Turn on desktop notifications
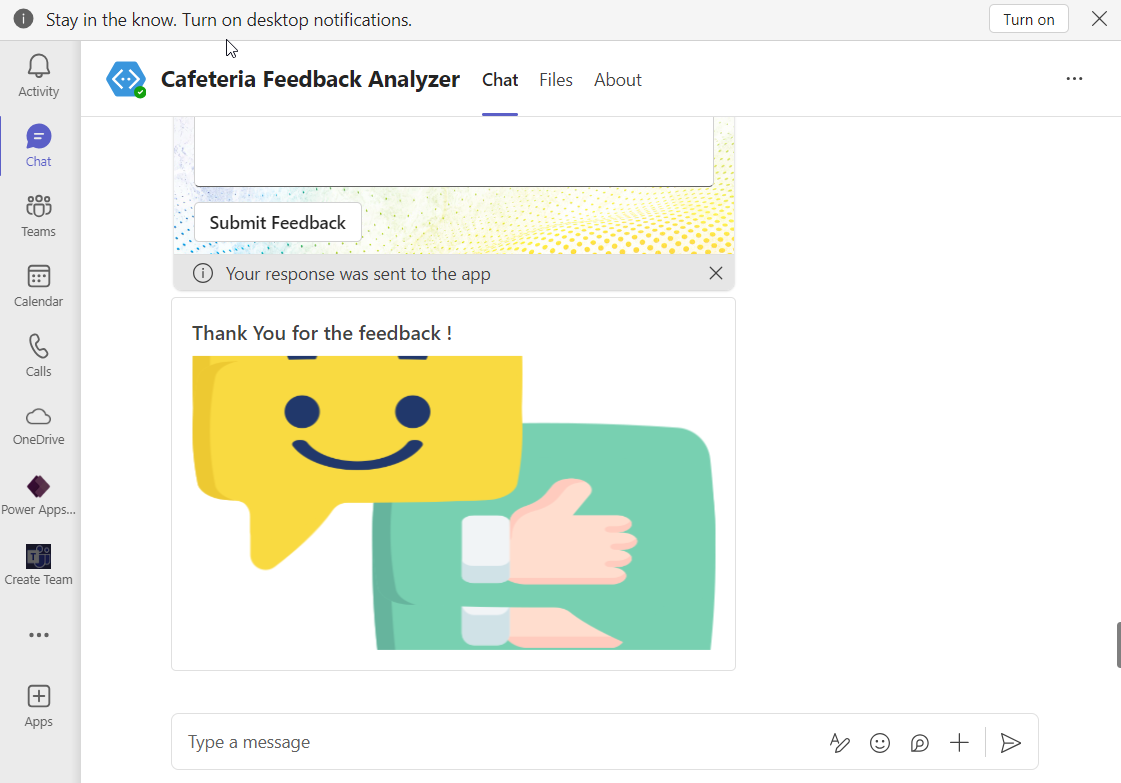 click(1028, 18)
